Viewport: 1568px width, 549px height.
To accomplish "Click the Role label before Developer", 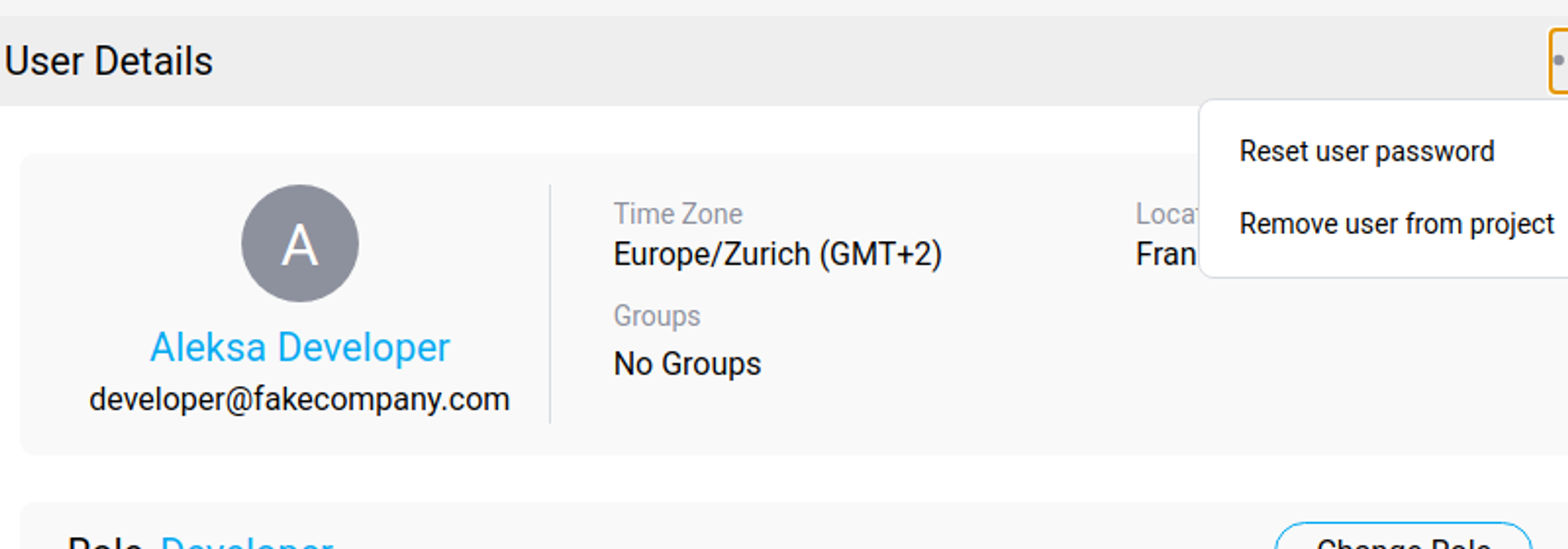I will pyautogui.click(x=105, y=543).
